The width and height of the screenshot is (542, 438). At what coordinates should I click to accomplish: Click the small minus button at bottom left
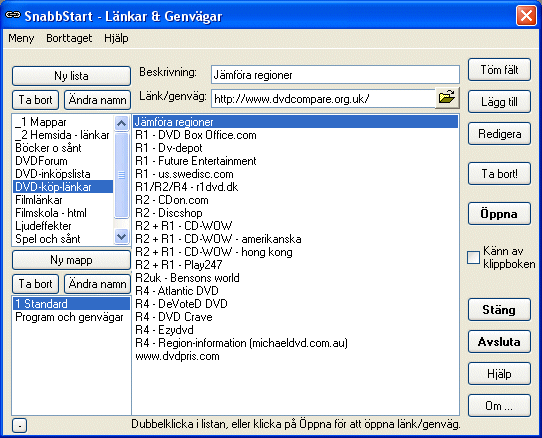click(19, 426)
